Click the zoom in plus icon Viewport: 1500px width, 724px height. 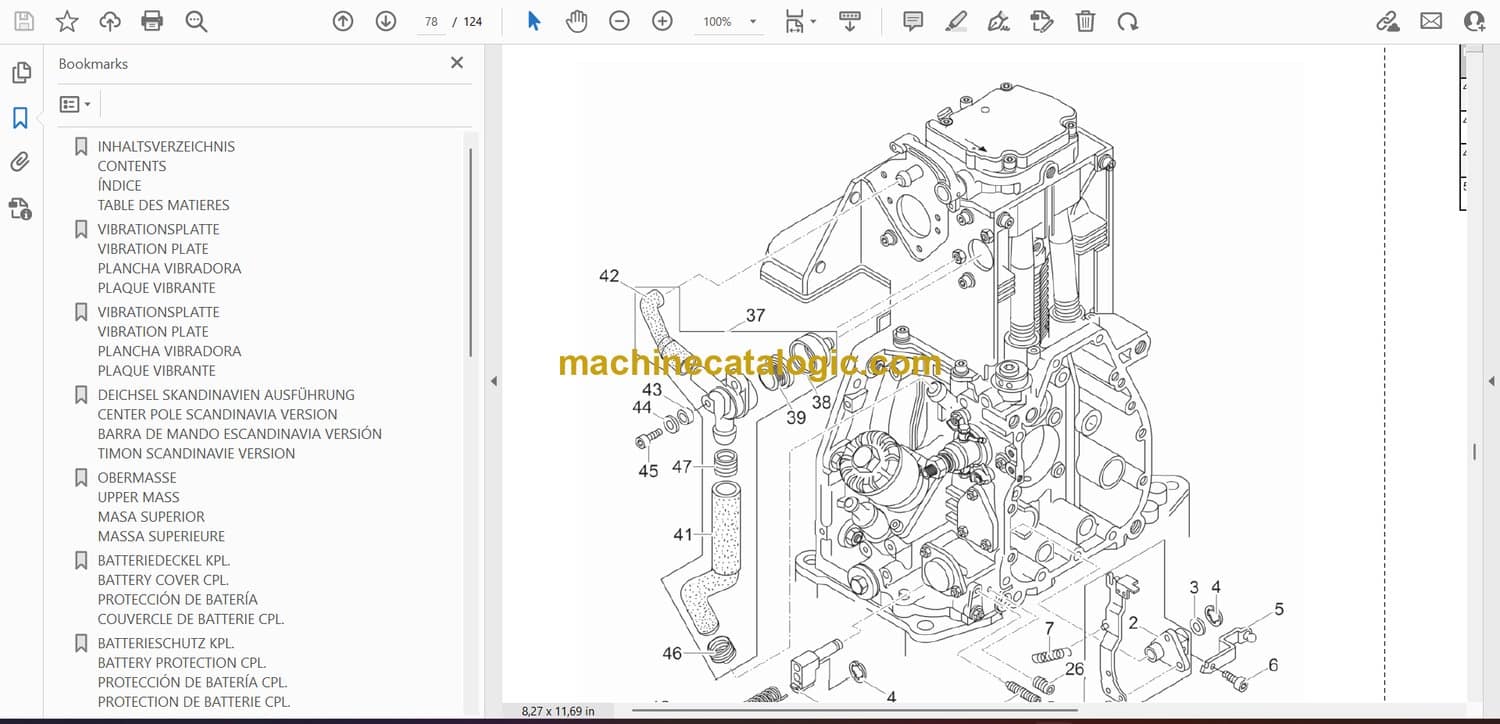662,21
